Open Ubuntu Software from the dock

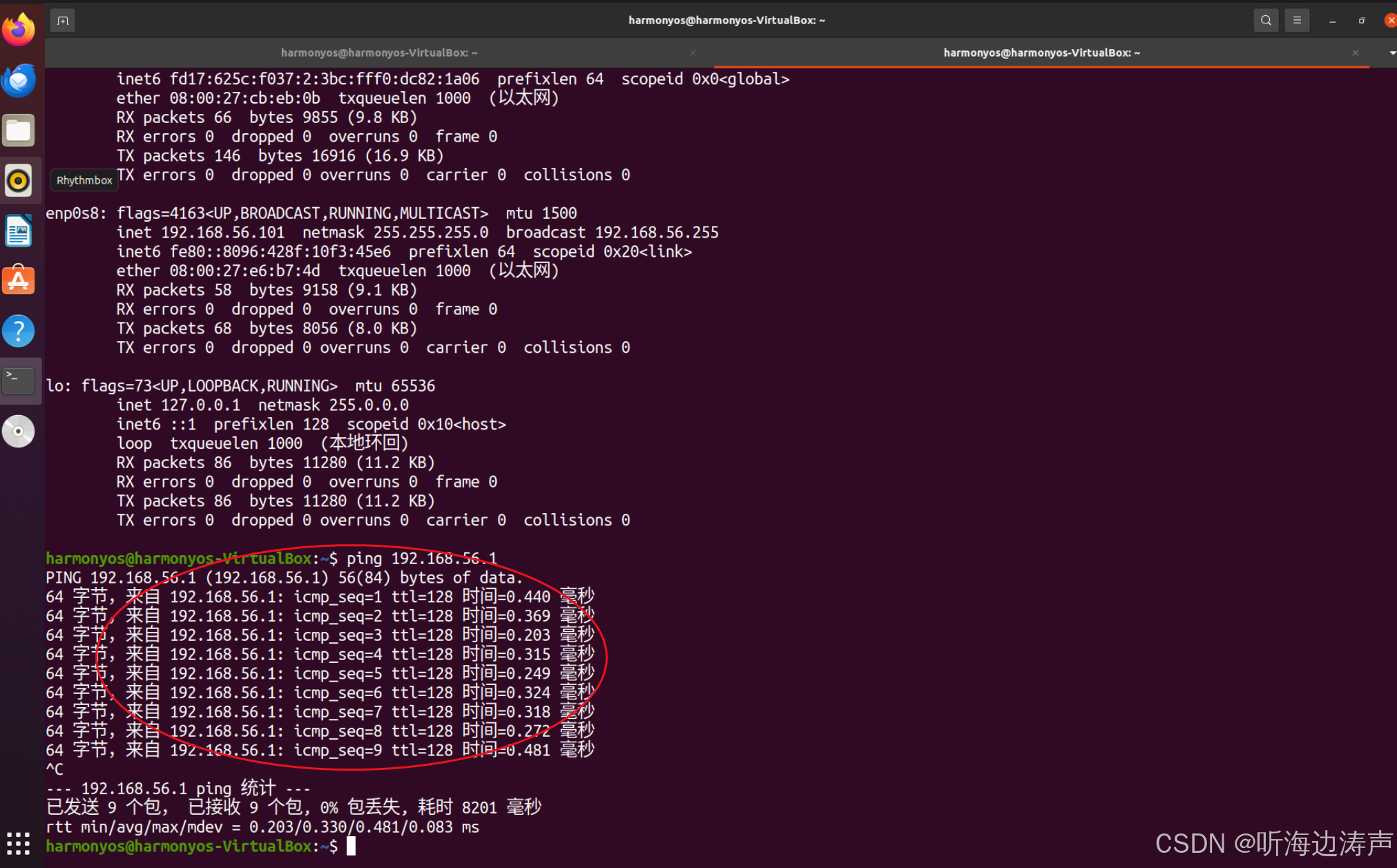[x=19, y=281]
